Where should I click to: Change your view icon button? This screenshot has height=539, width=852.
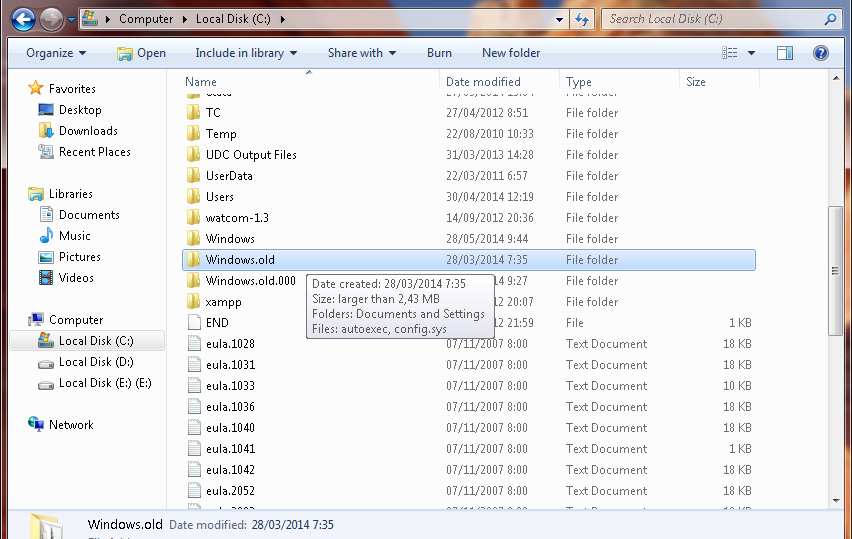(x=730, y=53)
